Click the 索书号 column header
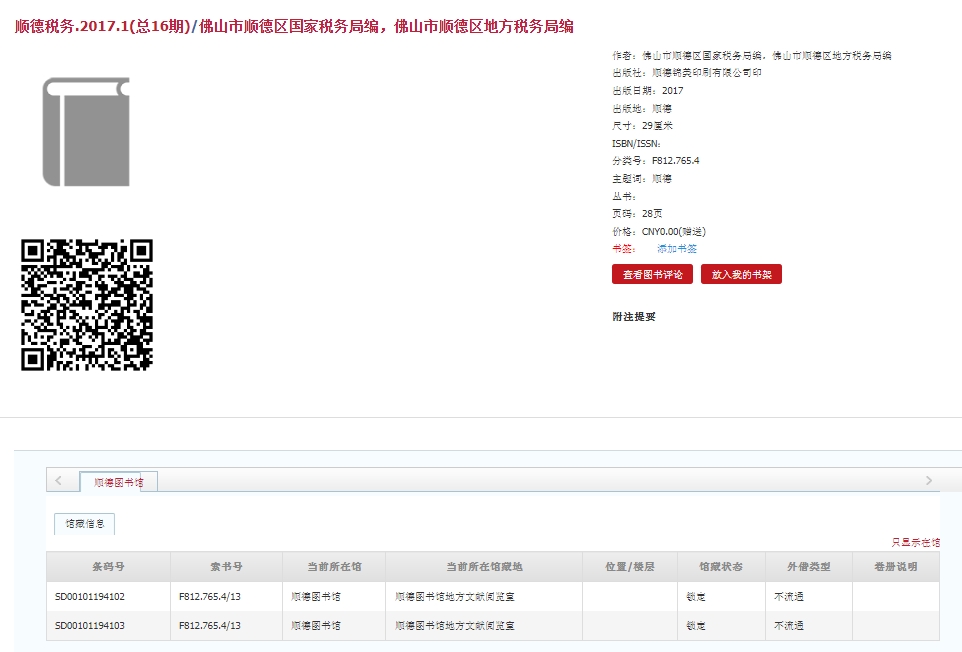Viewport: 962px width, 652px height. point(226,567)
